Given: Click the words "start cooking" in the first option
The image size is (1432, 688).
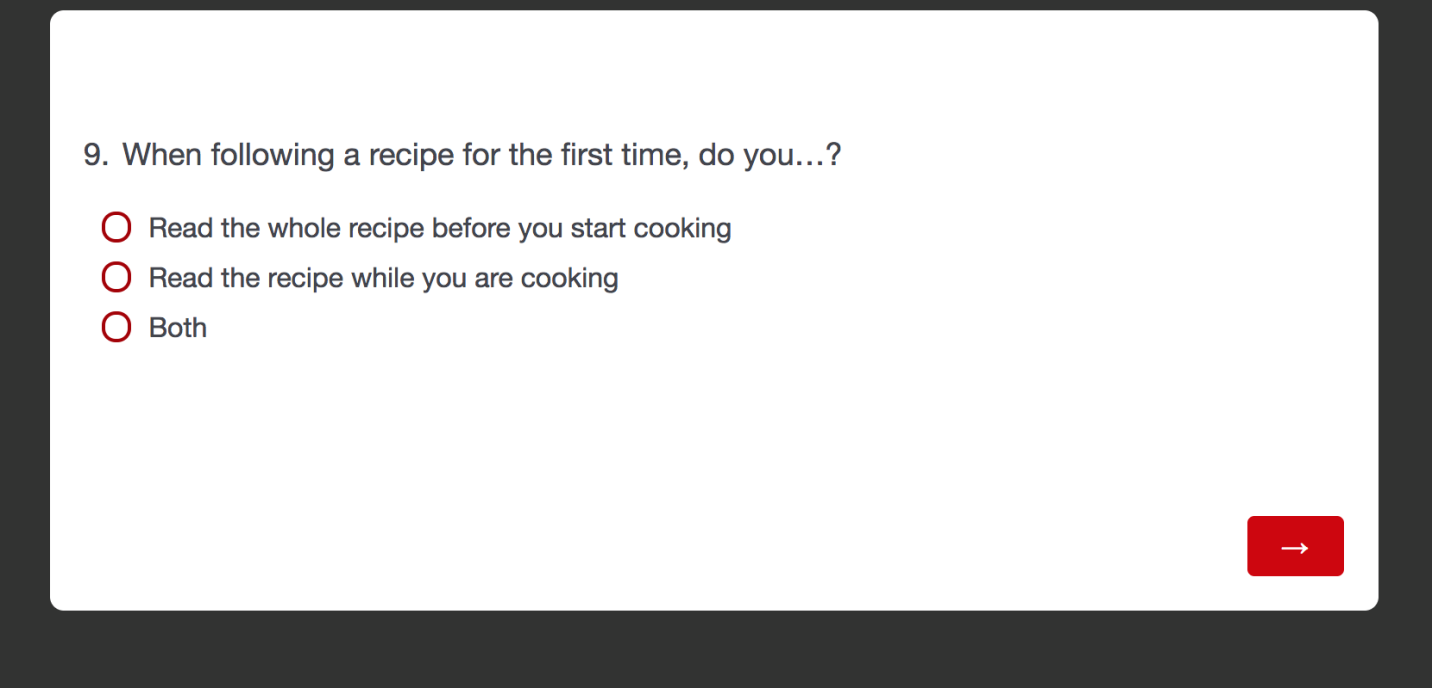Looking at the screenshot, I should click(651, 228).
